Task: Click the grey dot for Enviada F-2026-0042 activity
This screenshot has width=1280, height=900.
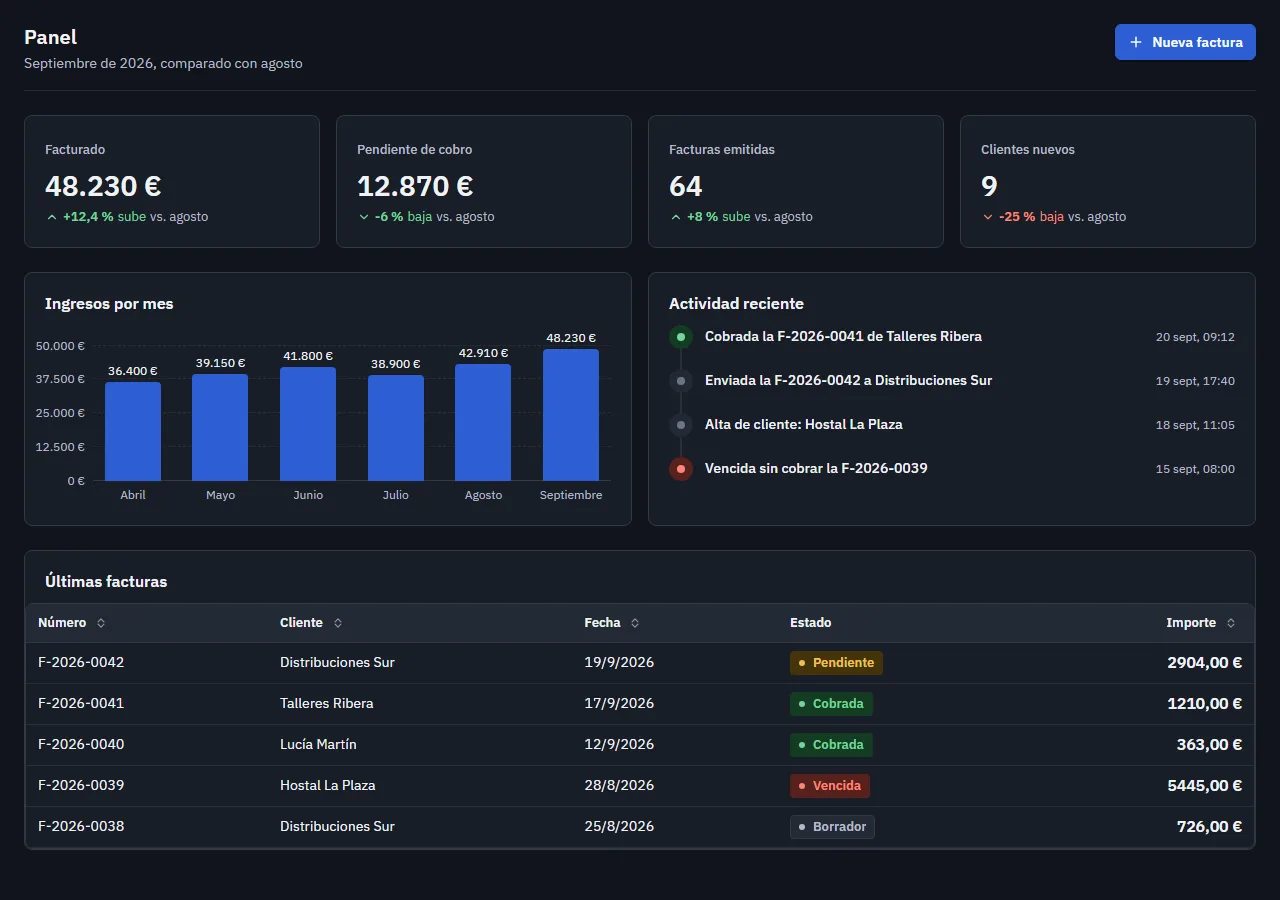Action: tap(681, 381)
